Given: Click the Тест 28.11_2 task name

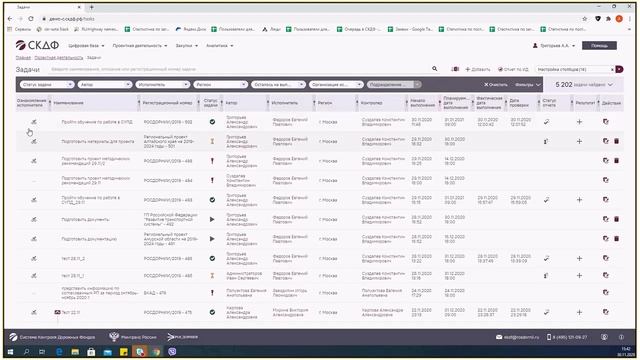Looking at the screenshot, I should click(x=73, y=259).
